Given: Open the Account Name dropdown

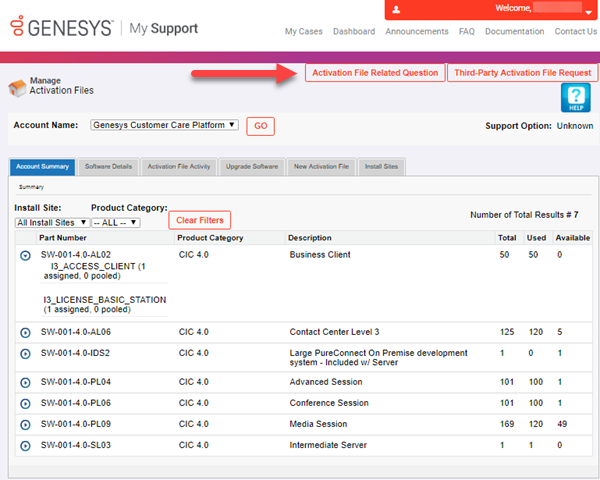Looking at the screenshot, I should pos(165,125).
